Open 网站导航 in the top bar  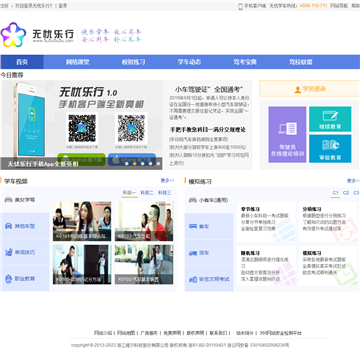(339, 6)
